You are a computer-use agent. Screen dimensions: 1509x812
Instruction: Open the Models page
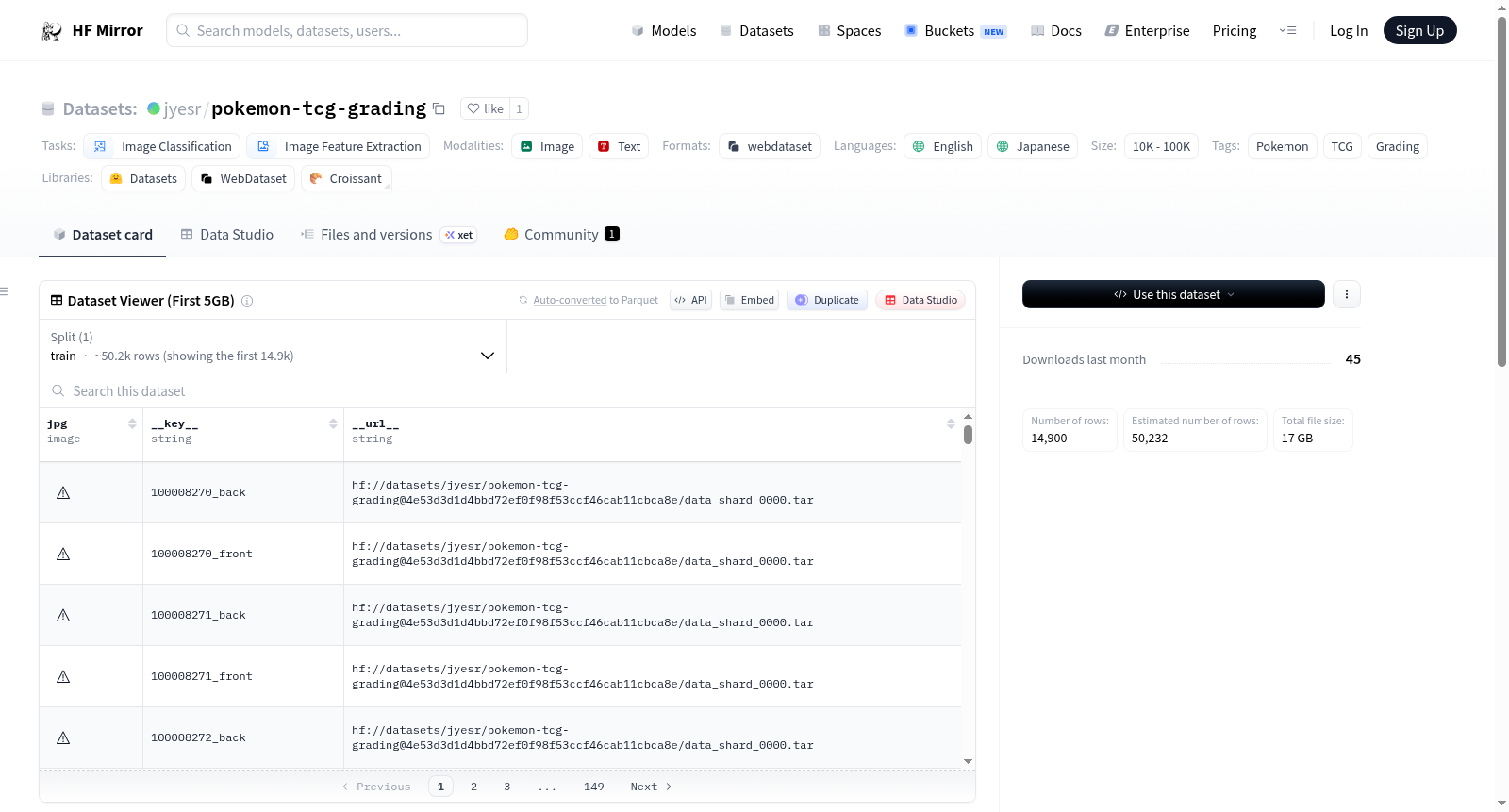[664, 31]
